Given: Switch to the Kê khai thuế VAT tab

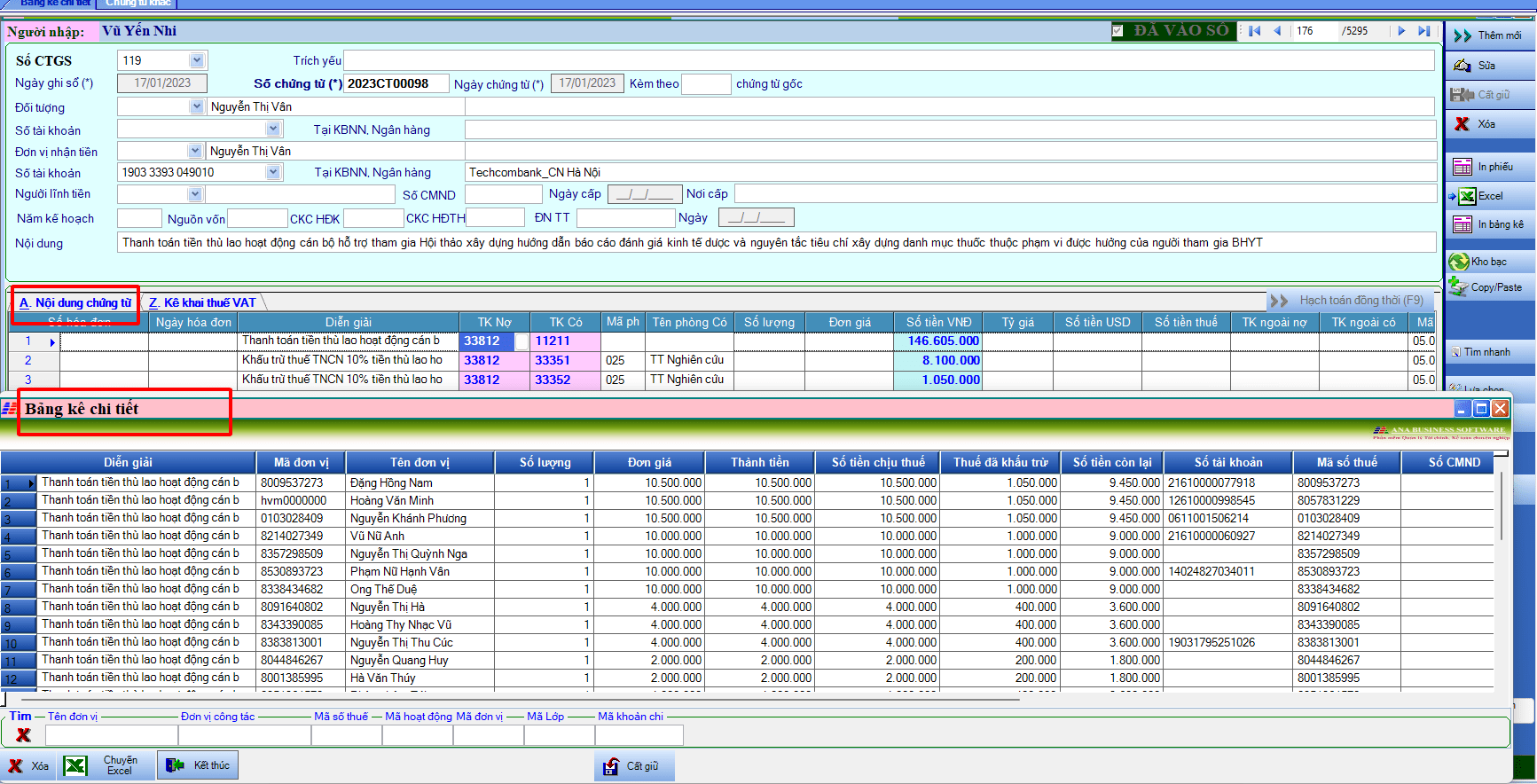Looking at the screenshot, I should pos(202,302).
